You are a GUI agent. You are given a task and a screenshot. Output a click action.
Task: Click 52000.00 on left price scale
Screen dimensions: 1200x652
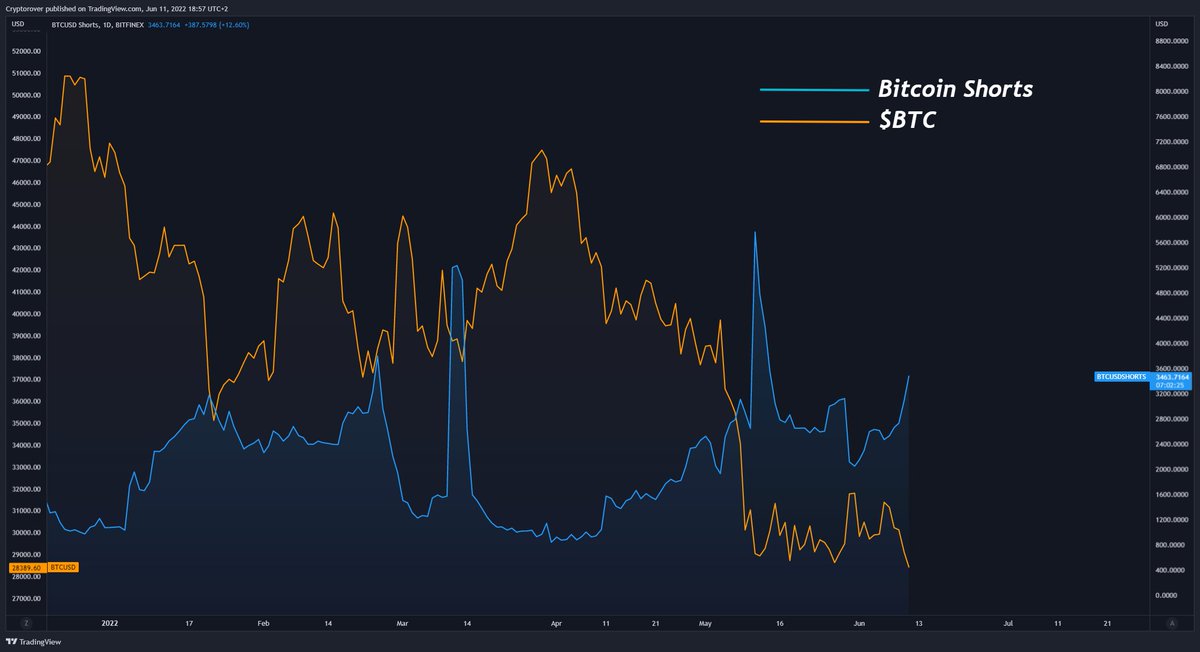click(x=25, y=51)
